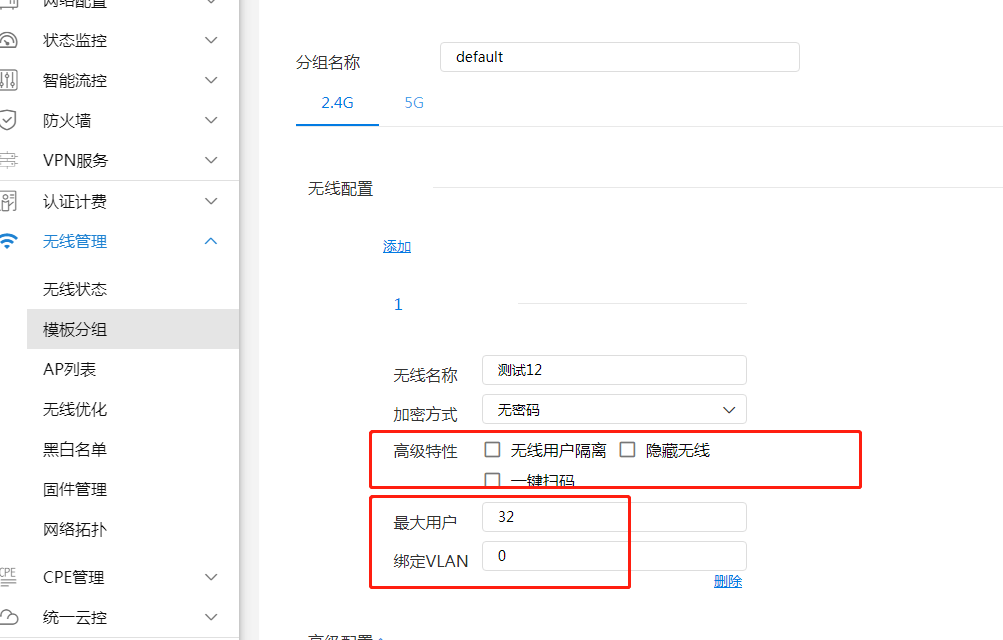Viewport: 1003px width, 640px height.
Task: Click the status monitoring gauge icon
Action: click(x=8, y=41)
